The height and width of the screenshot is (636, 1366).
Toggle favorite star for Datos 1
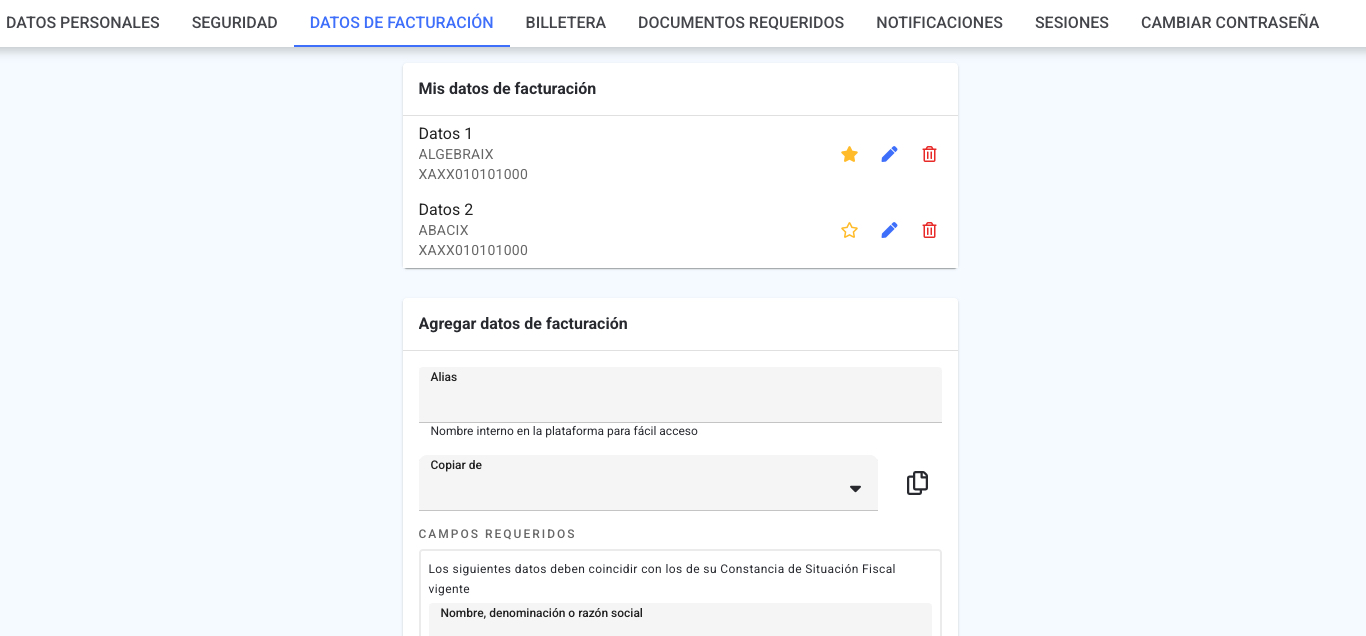[x=849, y=154]
